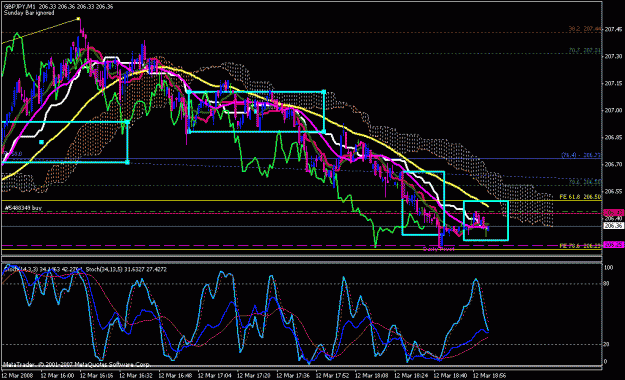Click the magenta 206.25 price tag

click(613, 244)
